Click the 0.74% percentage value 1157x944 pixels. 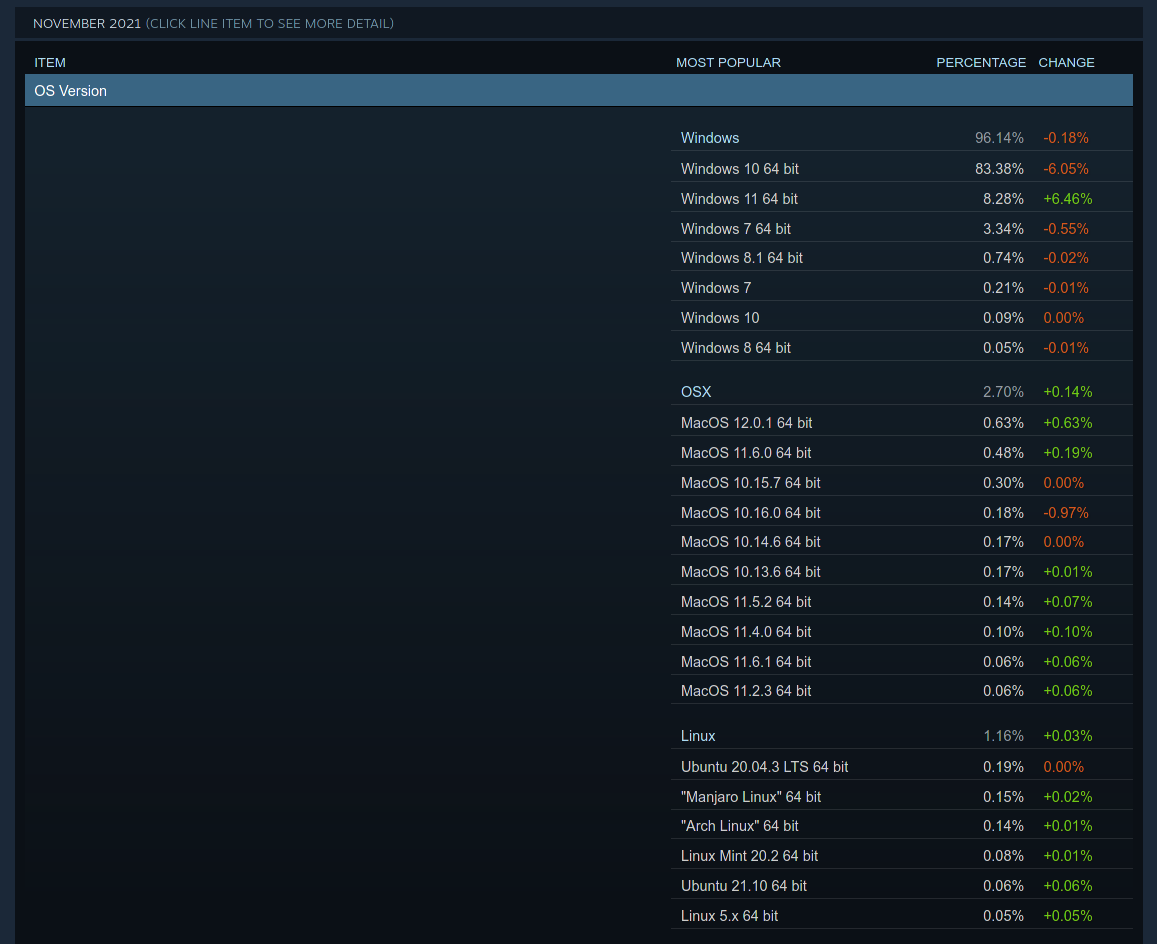click(x=1003, y=258)
